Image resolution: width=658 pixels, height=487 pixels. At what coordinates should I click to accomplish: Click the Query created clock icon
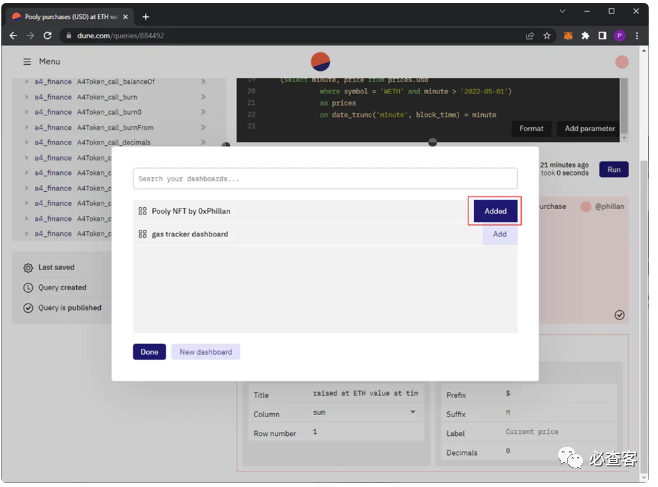point(28,288)
